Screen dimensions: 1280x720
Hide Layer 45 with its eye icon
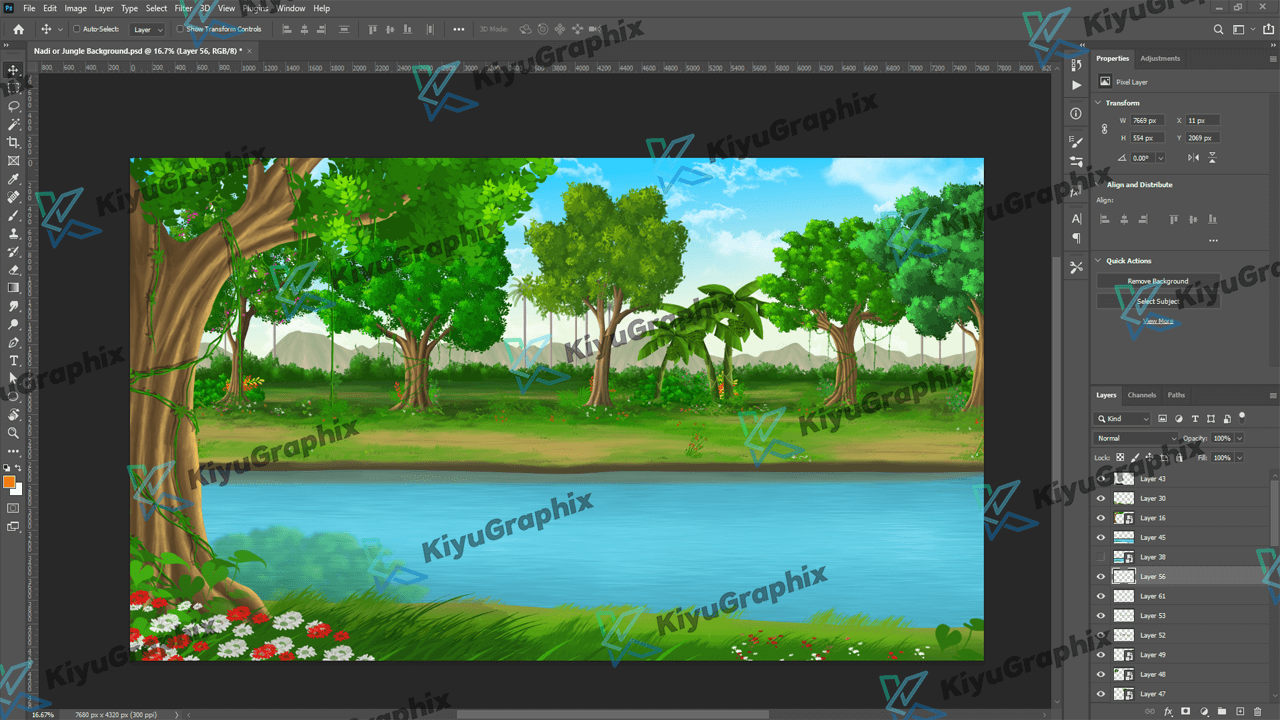1101,537
